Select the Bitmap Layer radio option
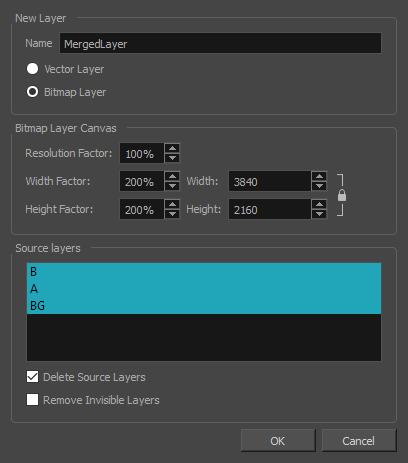The image size is (408, 463). pos(32,92)
